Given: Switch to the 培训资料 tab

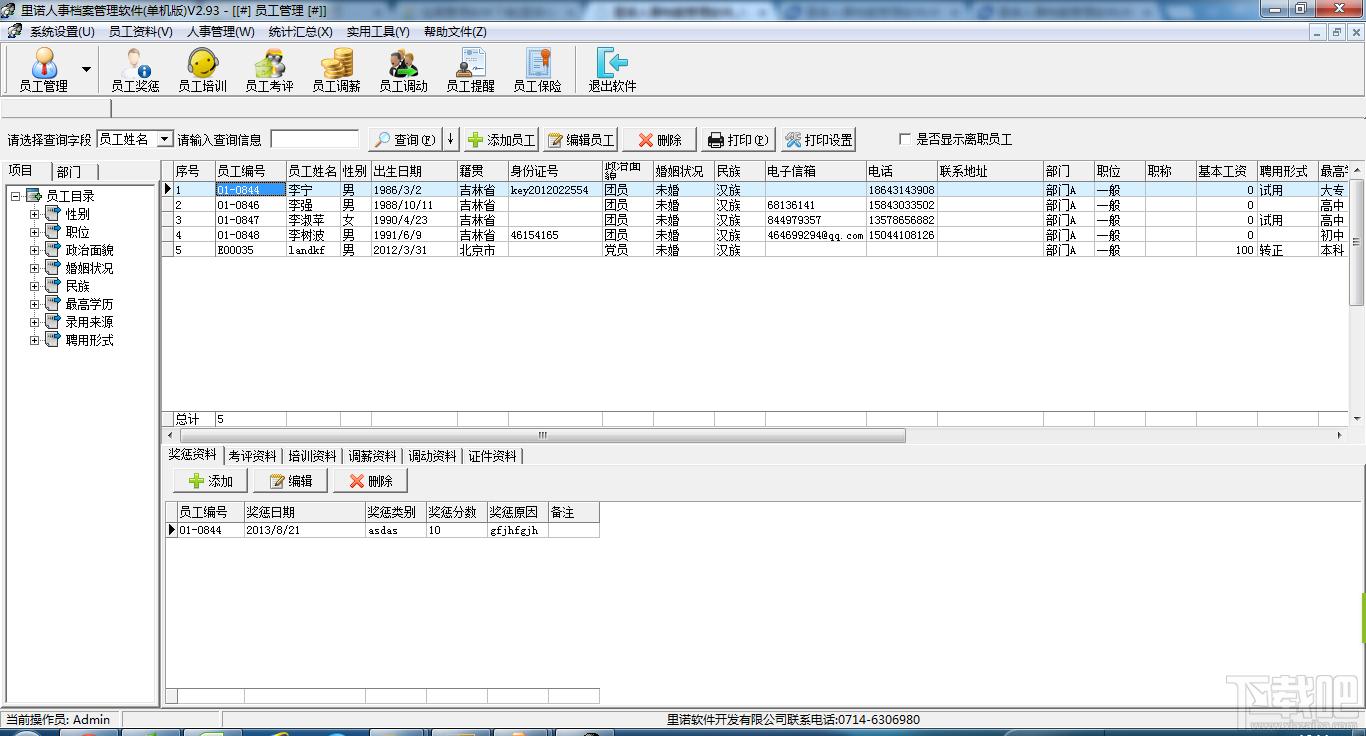Looking at the screenshot, I should [x=312, y=456].
